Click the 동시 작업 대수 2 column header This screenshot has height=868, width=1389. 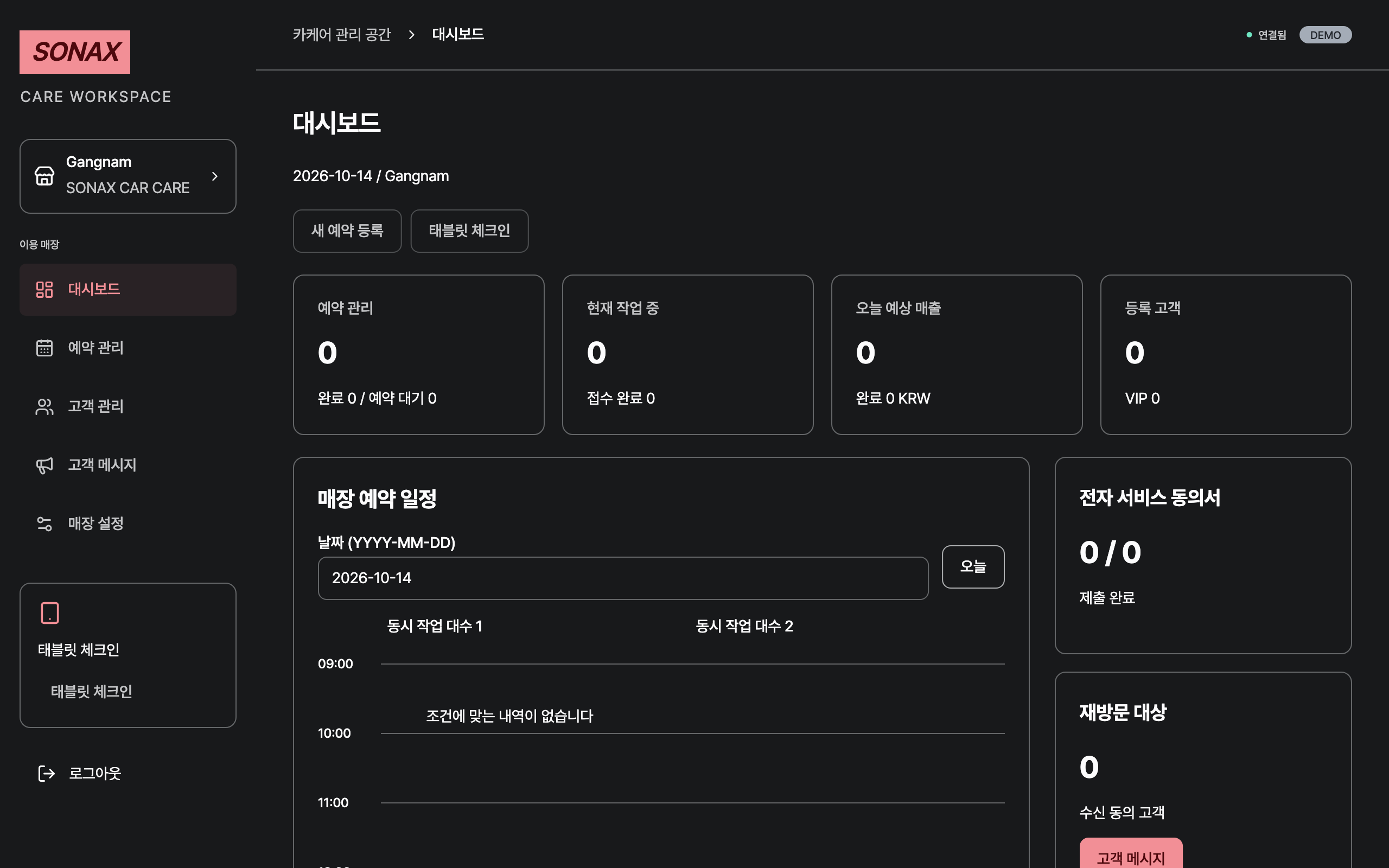[x=744, y=626]
